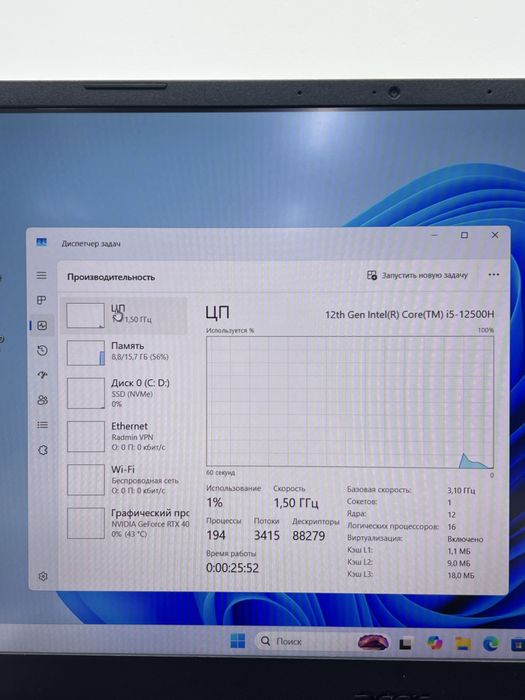Open the Processes page icon in sidebar

click(42, 300)
